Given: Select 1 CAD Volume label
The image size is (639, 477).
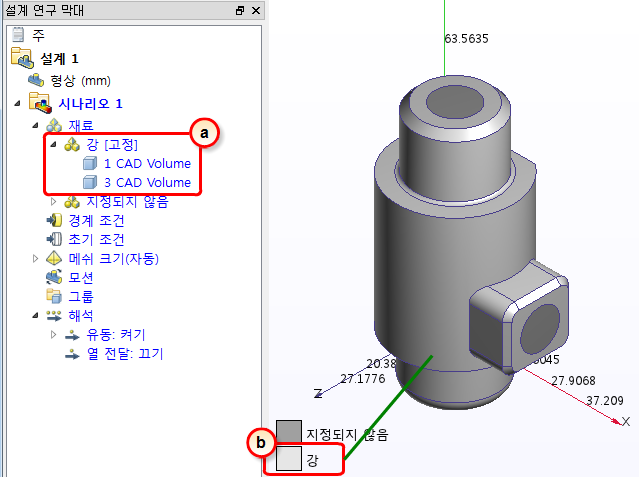Looking at the screenshot, I should [x=147, y=163].
